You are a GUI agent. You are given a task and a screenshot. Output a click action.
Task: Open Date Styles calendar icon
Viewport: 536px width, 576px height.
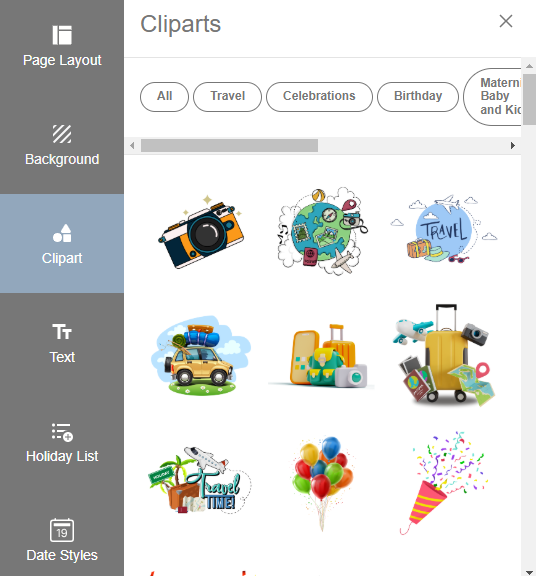(62, 530)
